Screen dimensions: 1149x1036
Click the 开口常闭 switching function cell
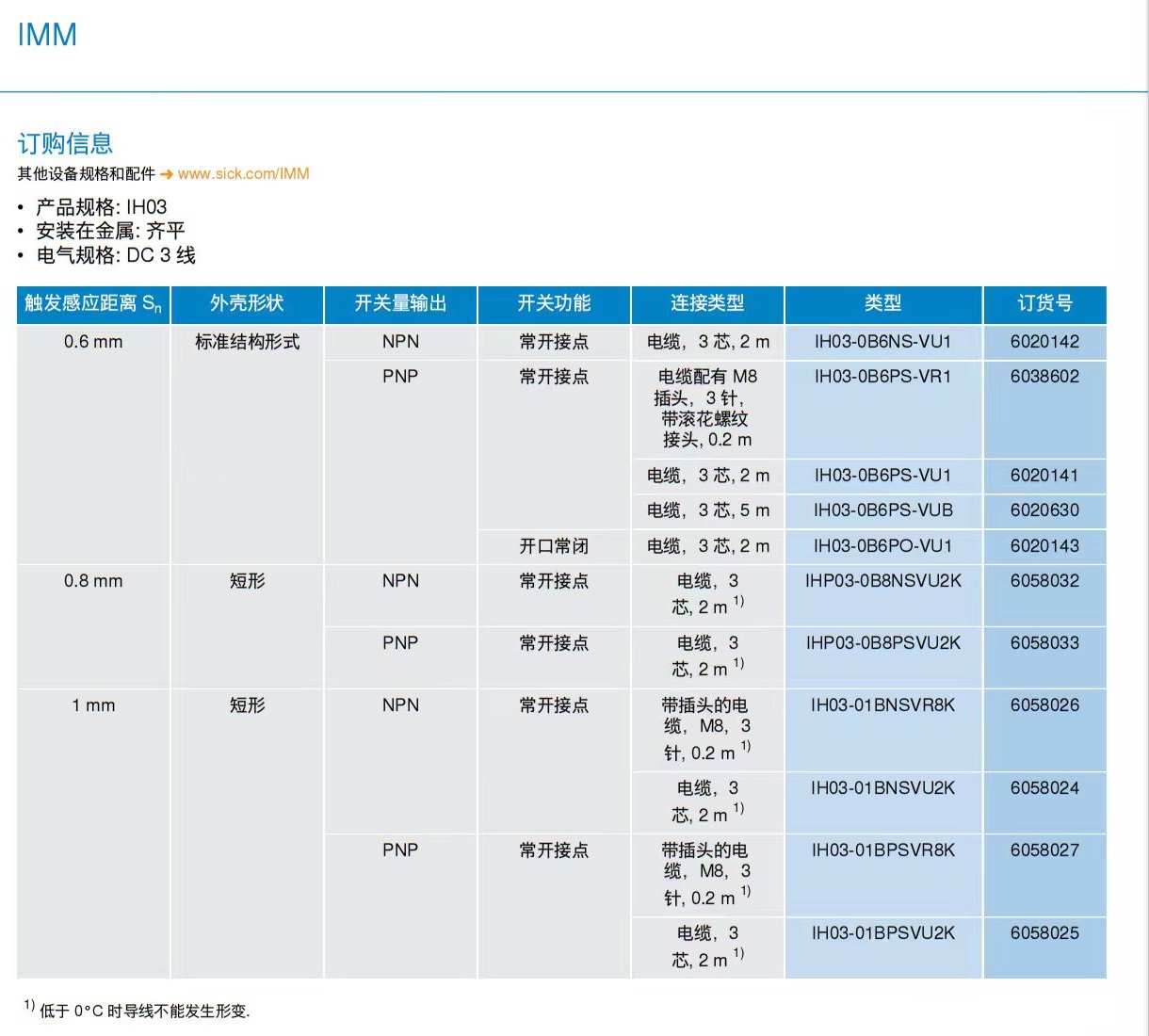tap(554, 546)
